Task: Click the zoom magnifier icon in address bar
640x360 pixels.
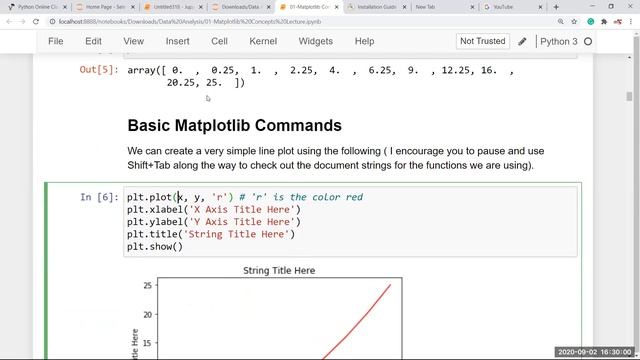Action: click(560, 22)
